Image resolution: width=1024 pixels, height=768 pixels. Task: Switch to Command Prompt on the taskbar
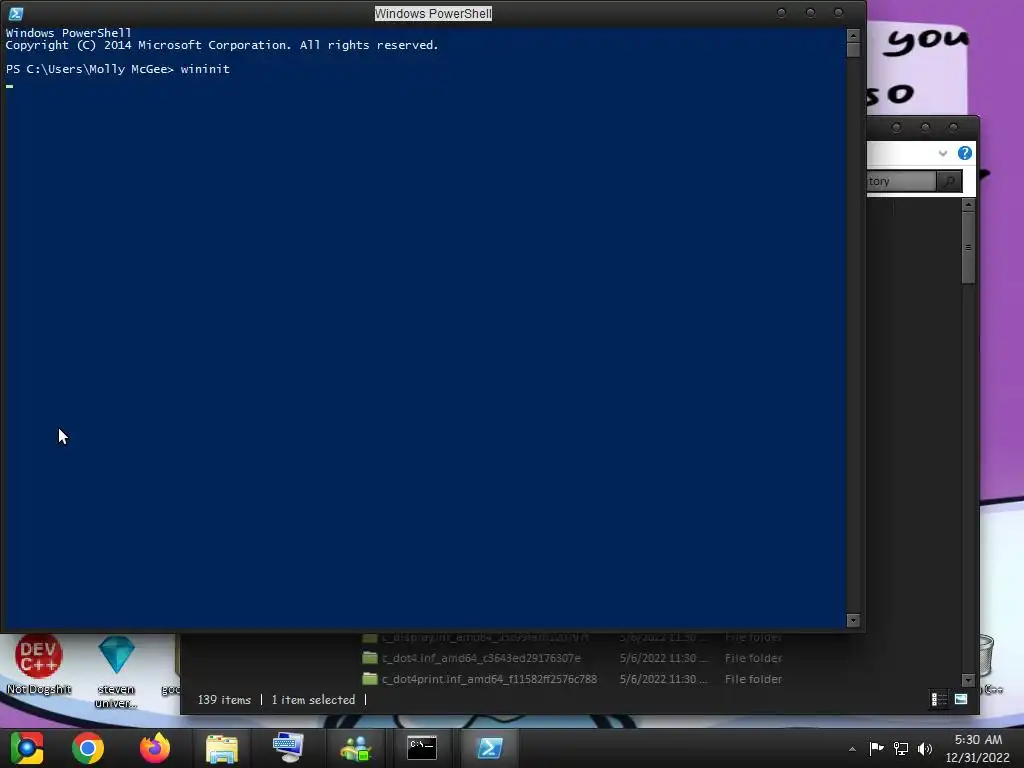point(422,748)
